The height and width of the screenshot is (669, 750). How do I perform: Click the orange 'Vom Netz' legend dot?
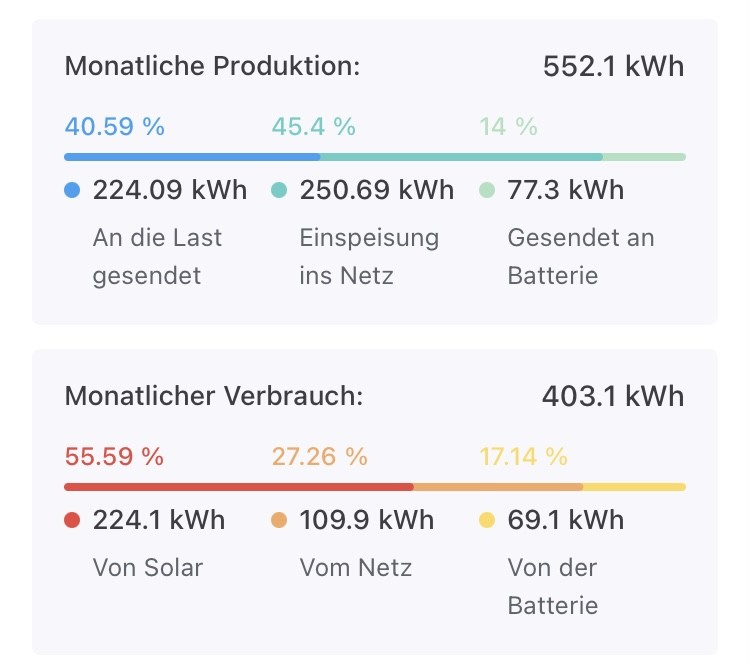click(x=279, y=520)
